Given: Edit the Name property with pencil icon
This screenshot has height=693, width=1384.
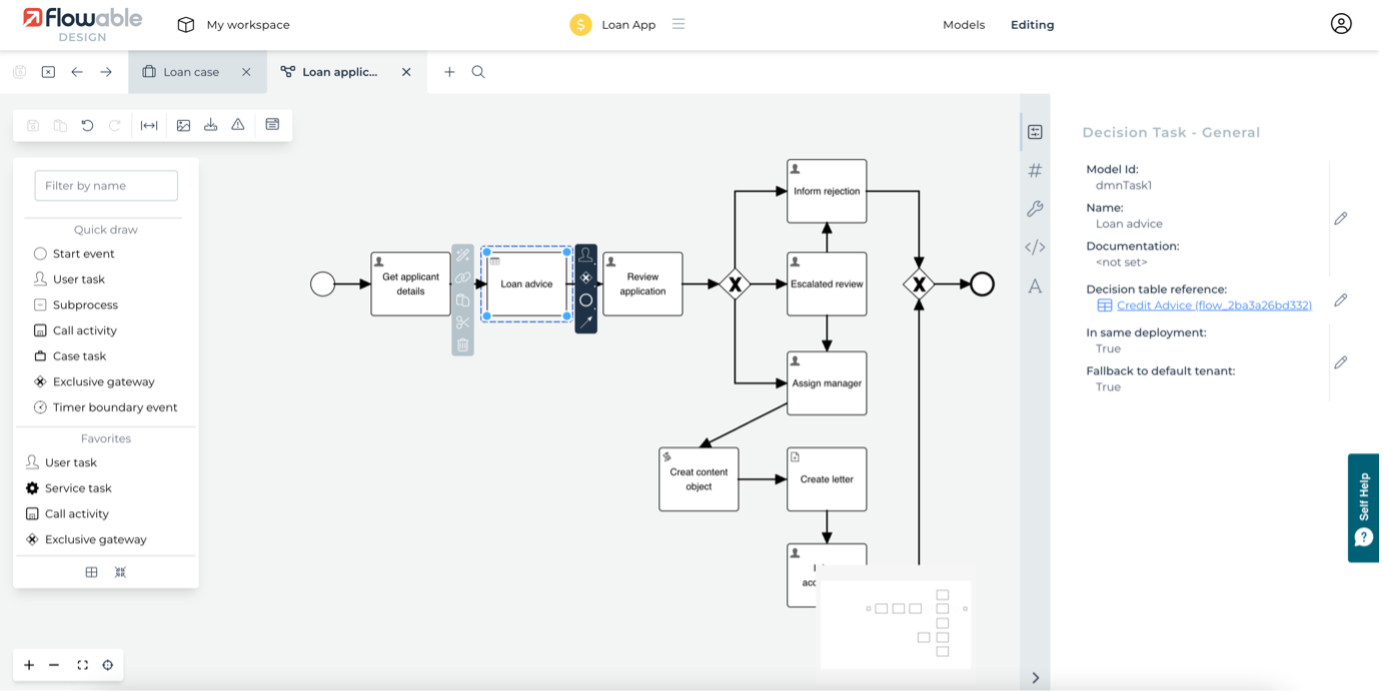Looking at the screenshot, I should tap(1341, 218).
